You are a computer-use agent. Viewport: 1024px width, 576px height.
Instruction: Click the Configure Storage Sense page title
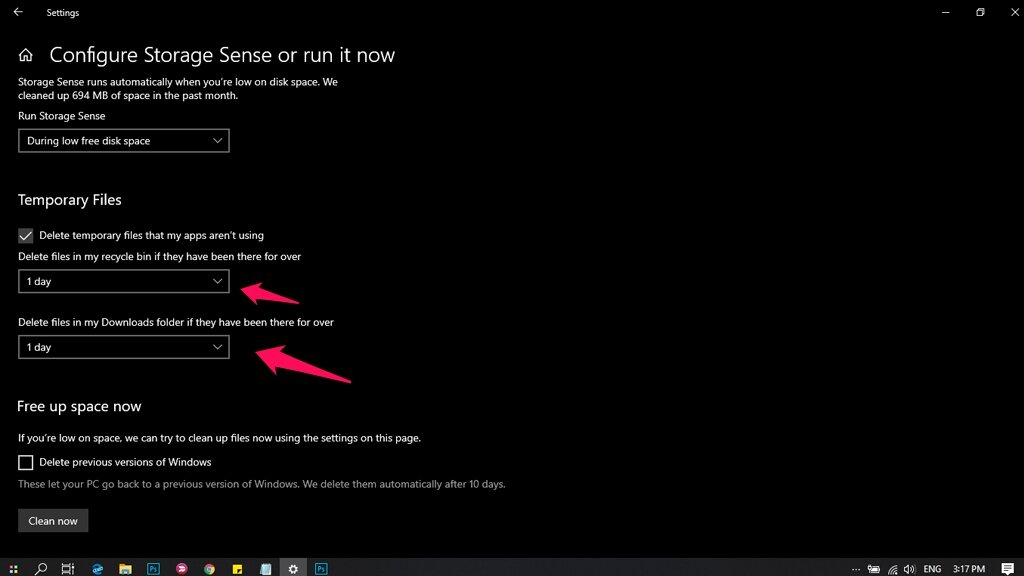[x=222, y=55]
